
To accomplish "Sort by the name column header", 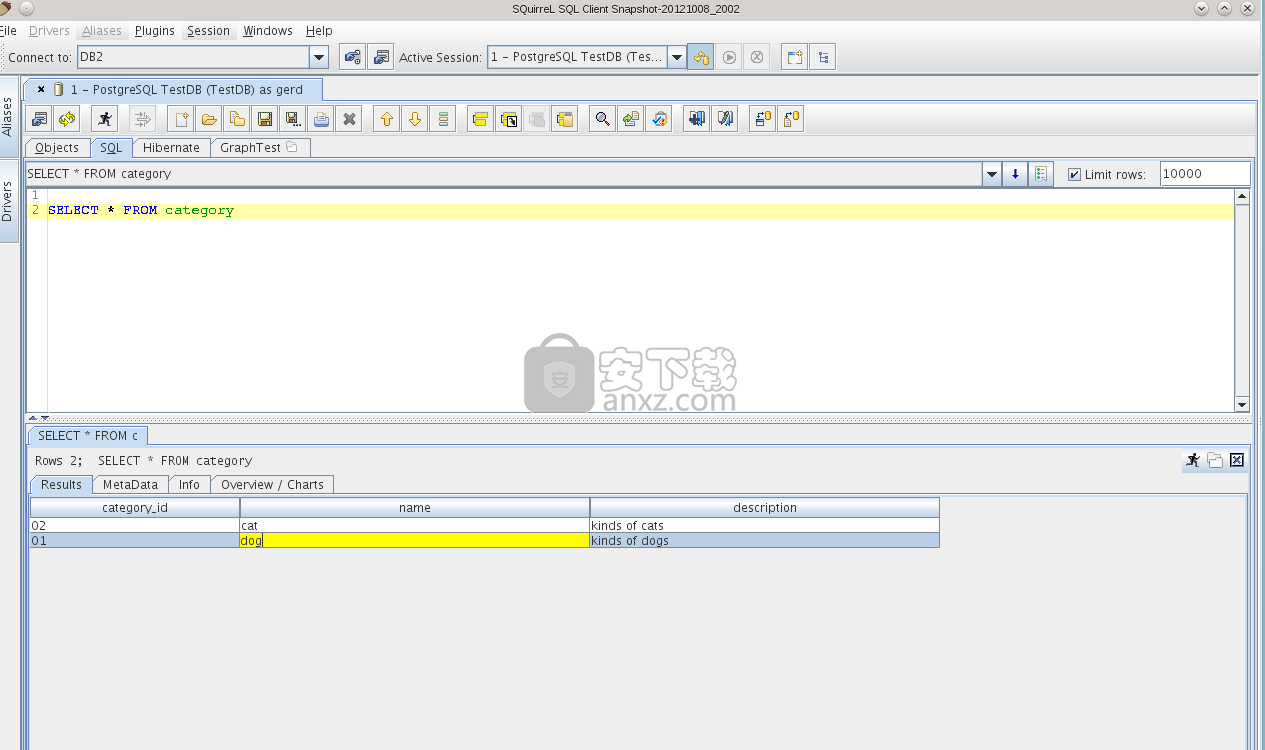I will (415, 508).
